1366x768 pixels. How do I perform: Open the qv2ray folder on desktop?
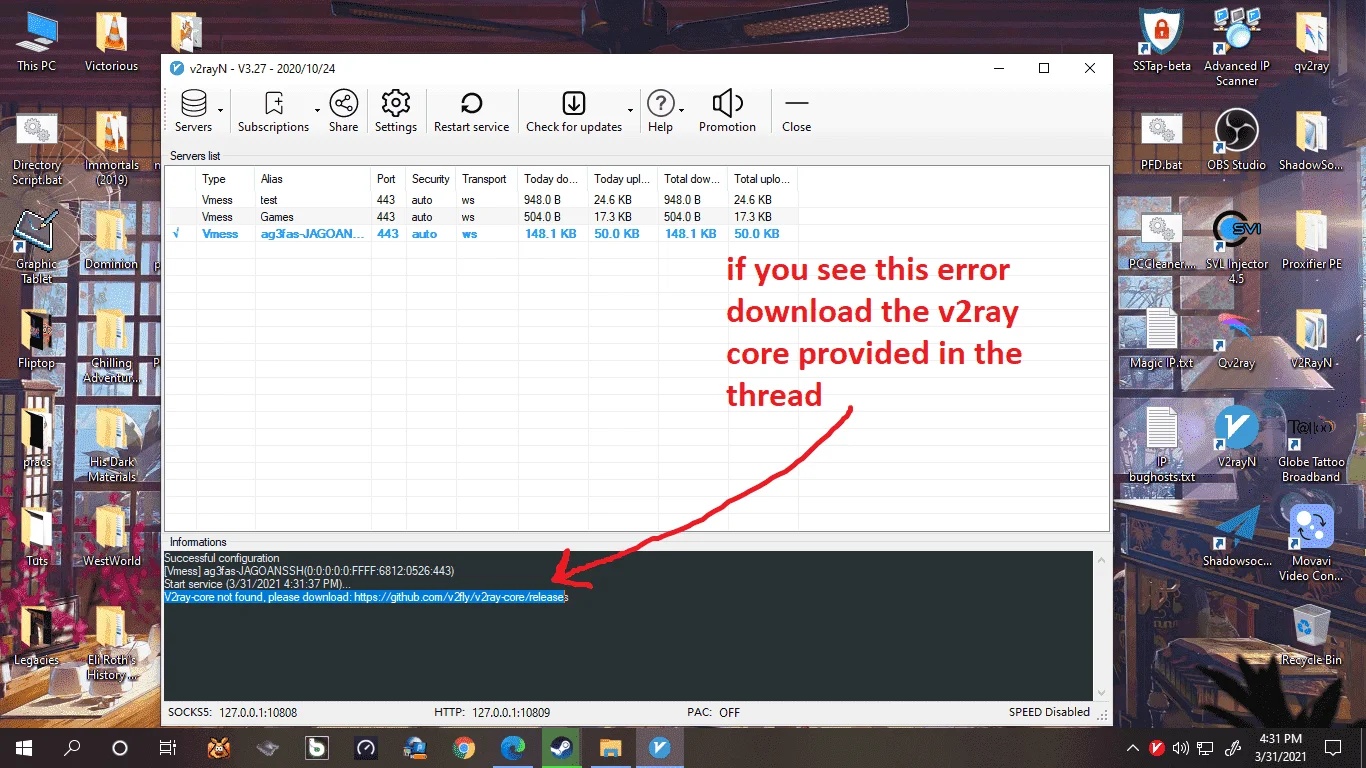click(1311, 43)
